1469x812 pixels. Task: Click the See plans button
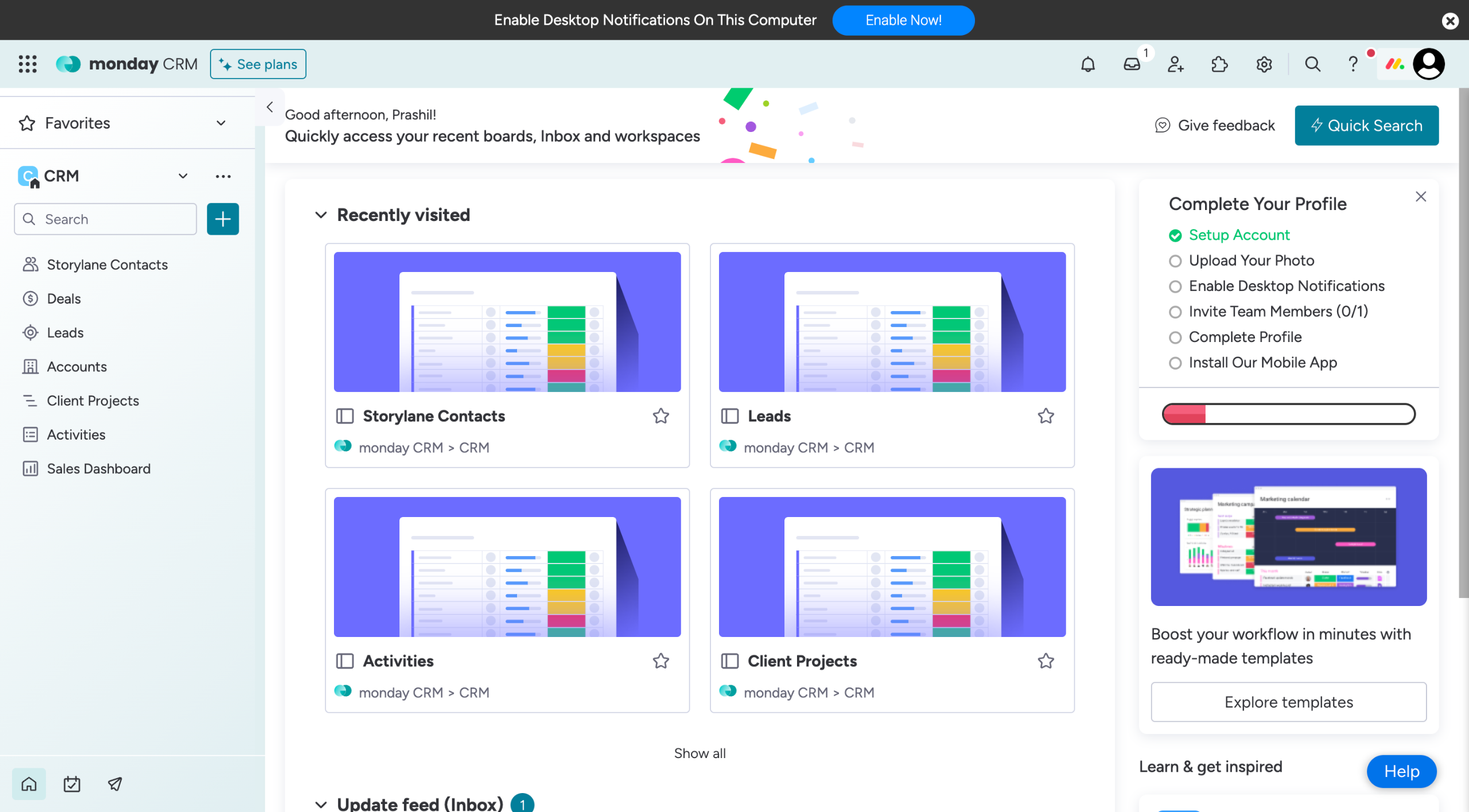[x=258, y=64]
